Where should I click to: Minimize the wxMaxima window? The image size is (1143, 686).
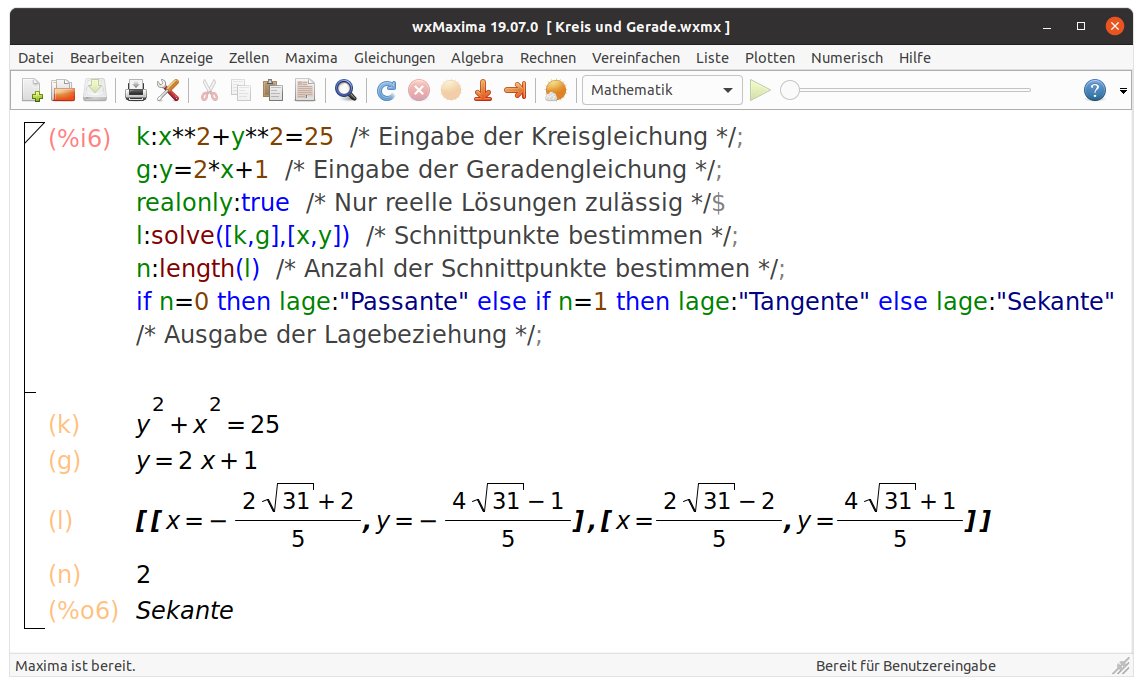pyautogui.click(x=1047, y=27)
